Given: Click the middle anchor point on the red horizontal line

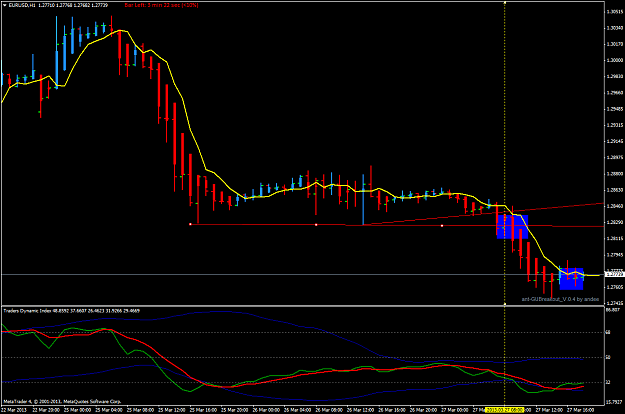Looking at the screenshot, I should pyautogui.click(x=316, y=225).
